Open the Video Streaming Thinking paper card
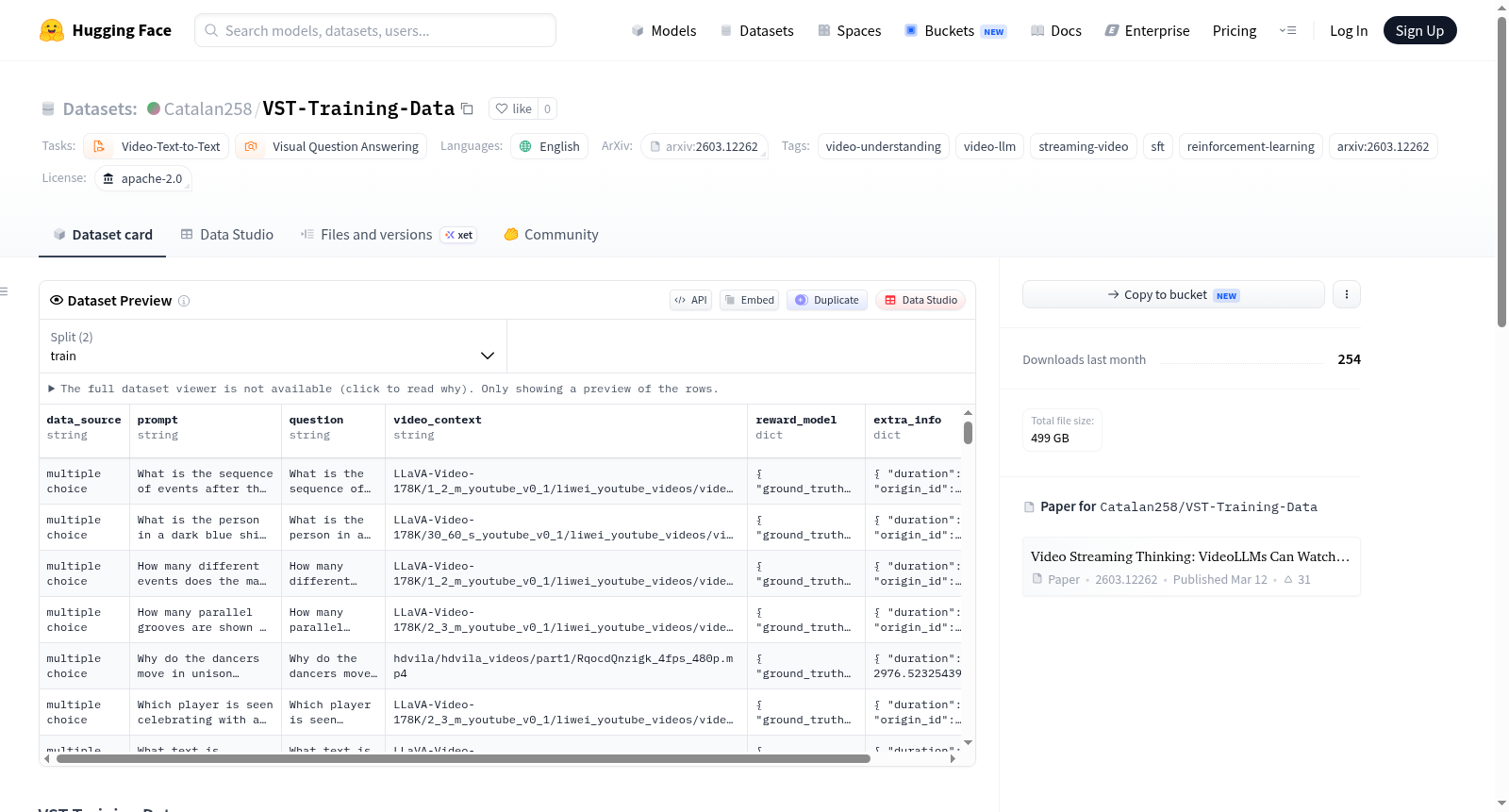Screen dimensions: 1509x812 (x=1191, y=567)
